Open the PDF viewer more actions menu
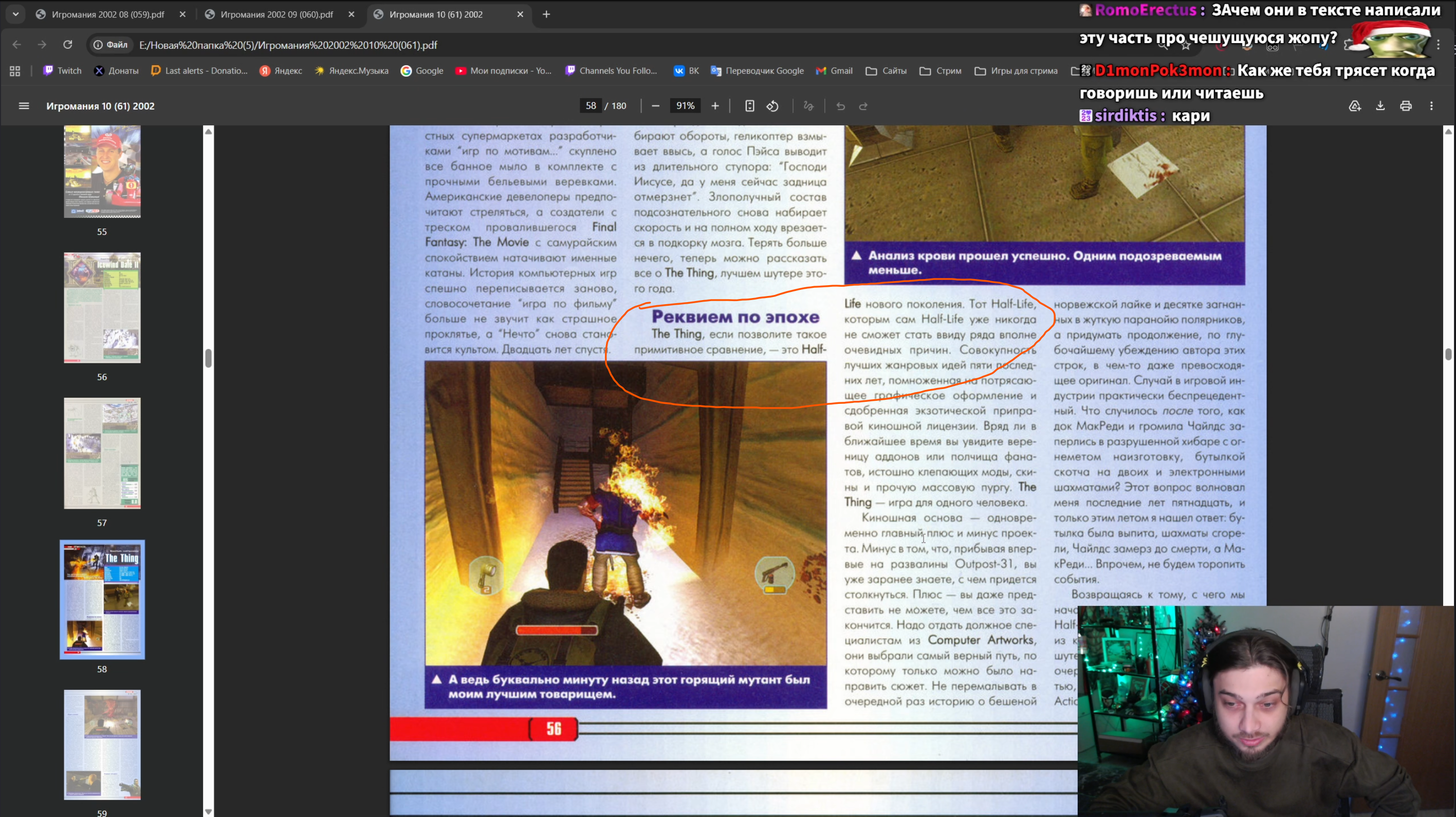The image size is (1456, 817). point(1431,106)
